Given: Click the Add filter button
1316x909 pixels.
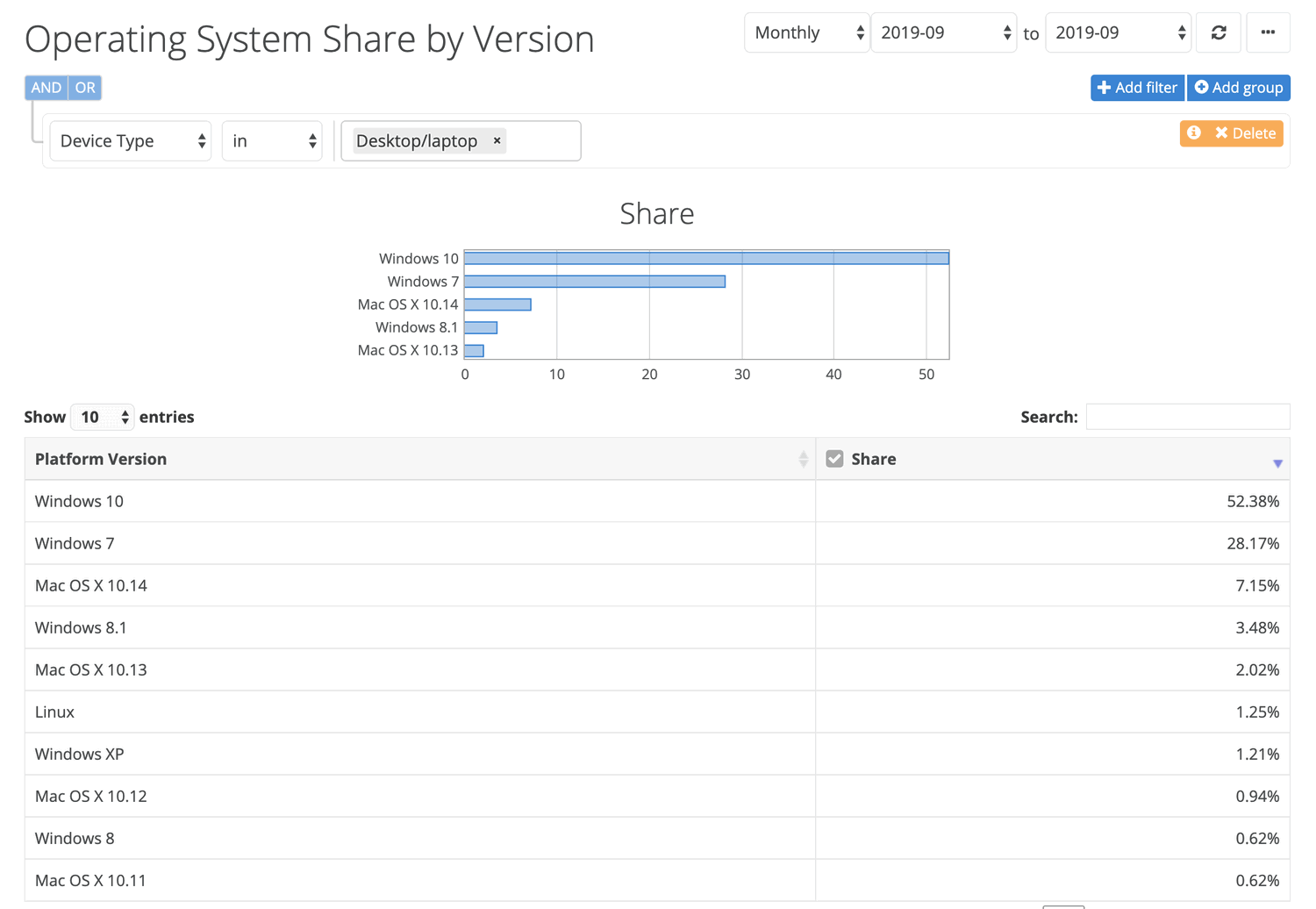Looking at the screenshot, I should (x=1137, y=88).
